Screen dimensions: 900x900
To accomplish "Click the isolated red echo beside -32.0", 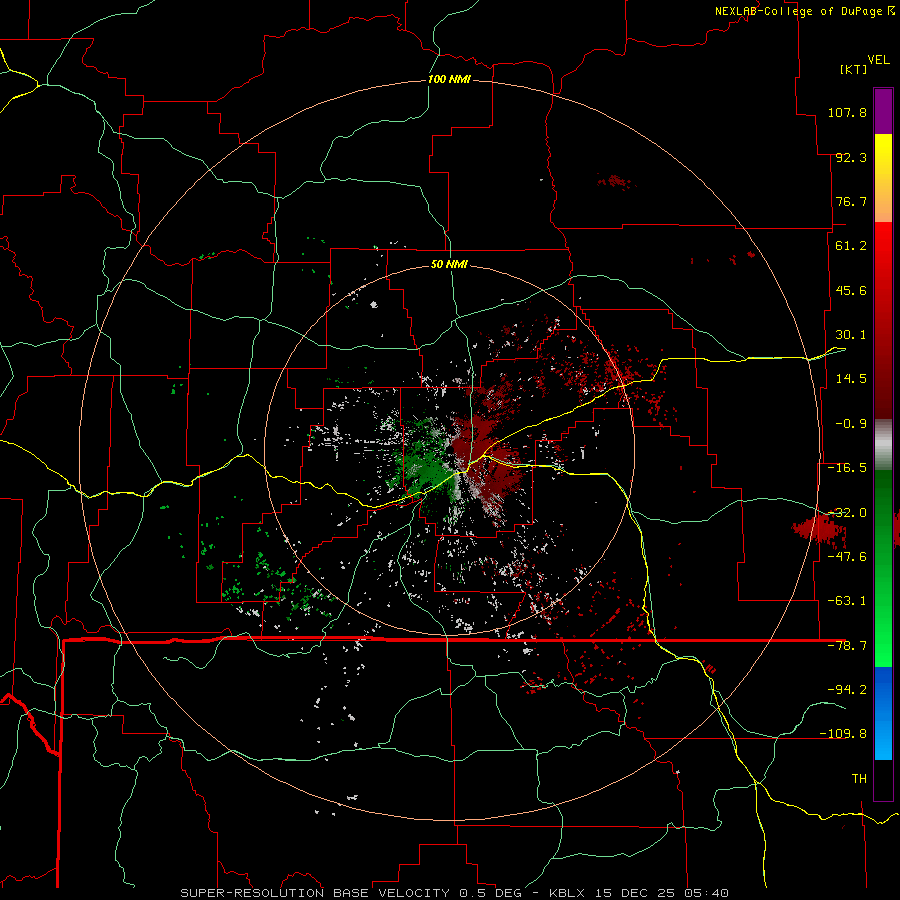I will tap(818, 528).
